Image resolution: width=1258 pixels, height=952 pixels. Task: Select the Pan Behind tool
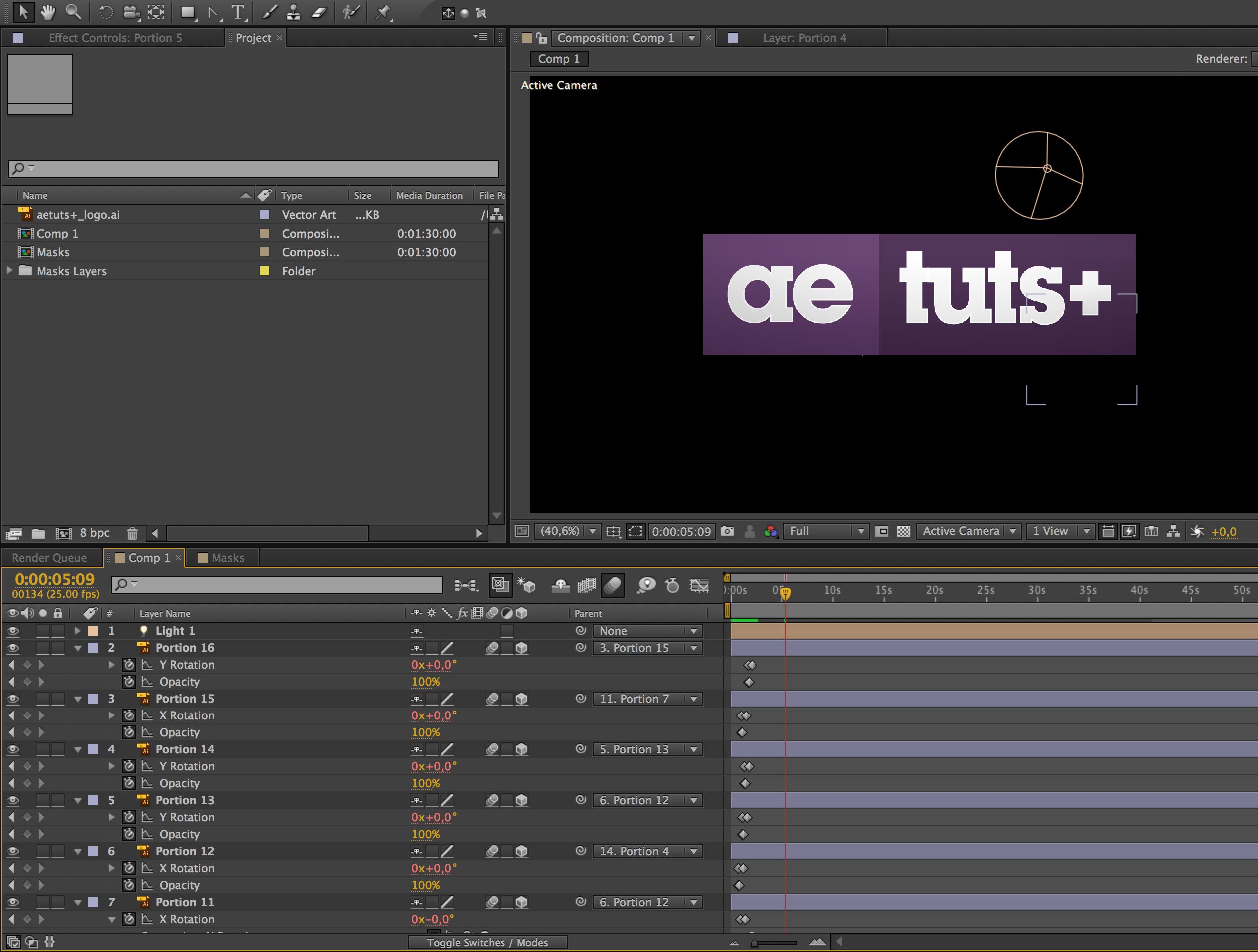pos(156,12)
